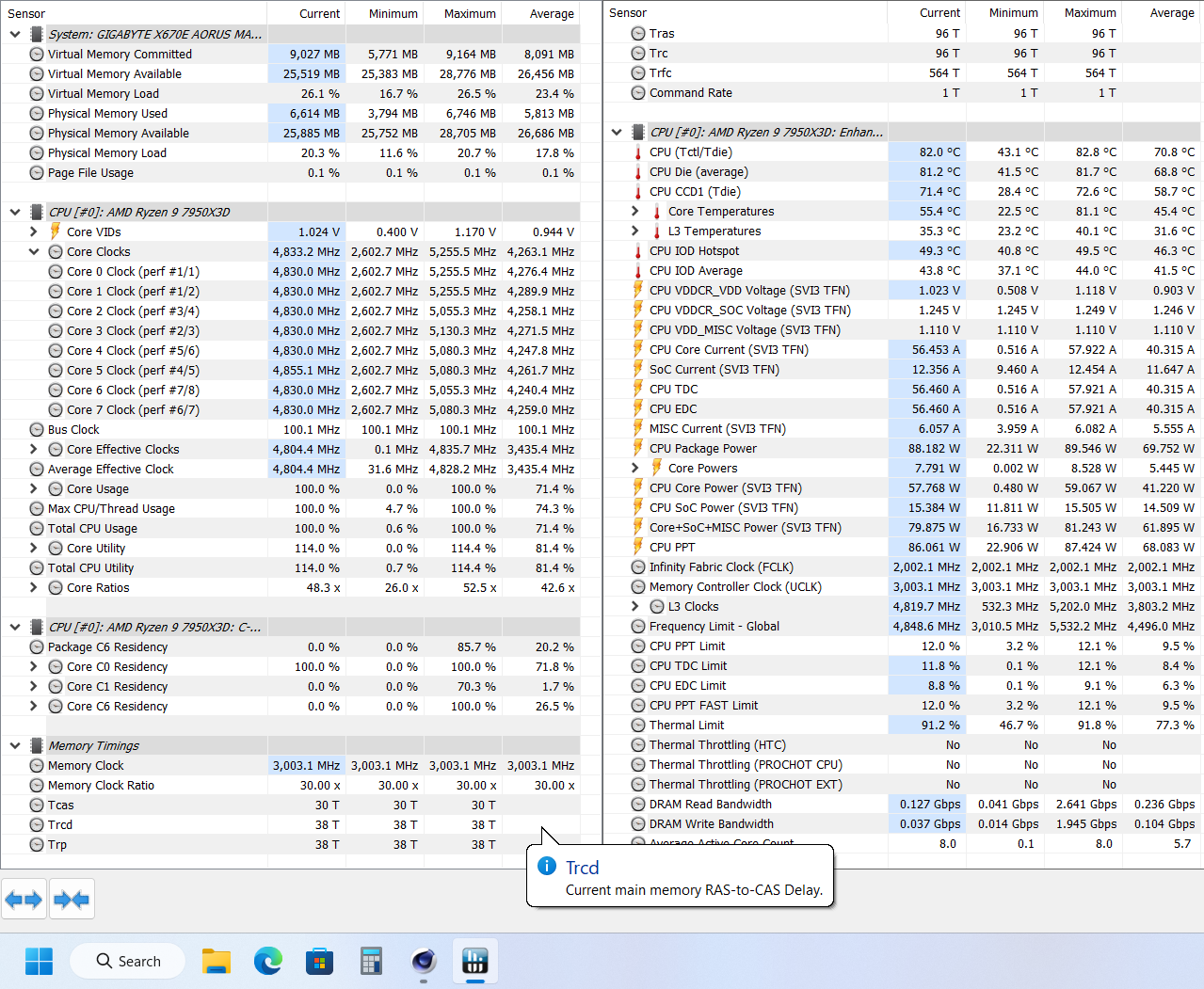
Task: Collapse the System GIGABYTE X670E section
Action: [15, 34]
